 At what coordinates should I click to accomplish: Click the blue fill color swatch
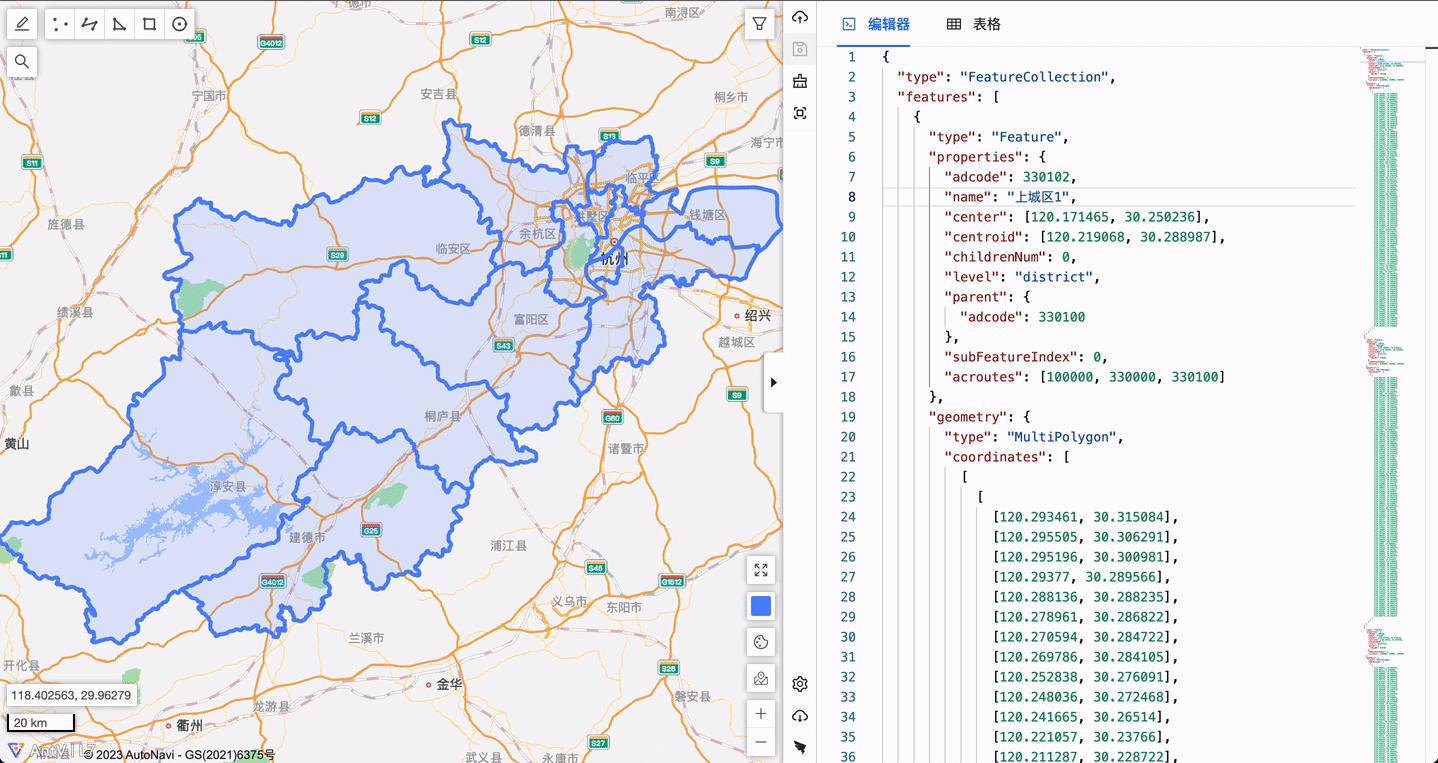click(760, 605)
